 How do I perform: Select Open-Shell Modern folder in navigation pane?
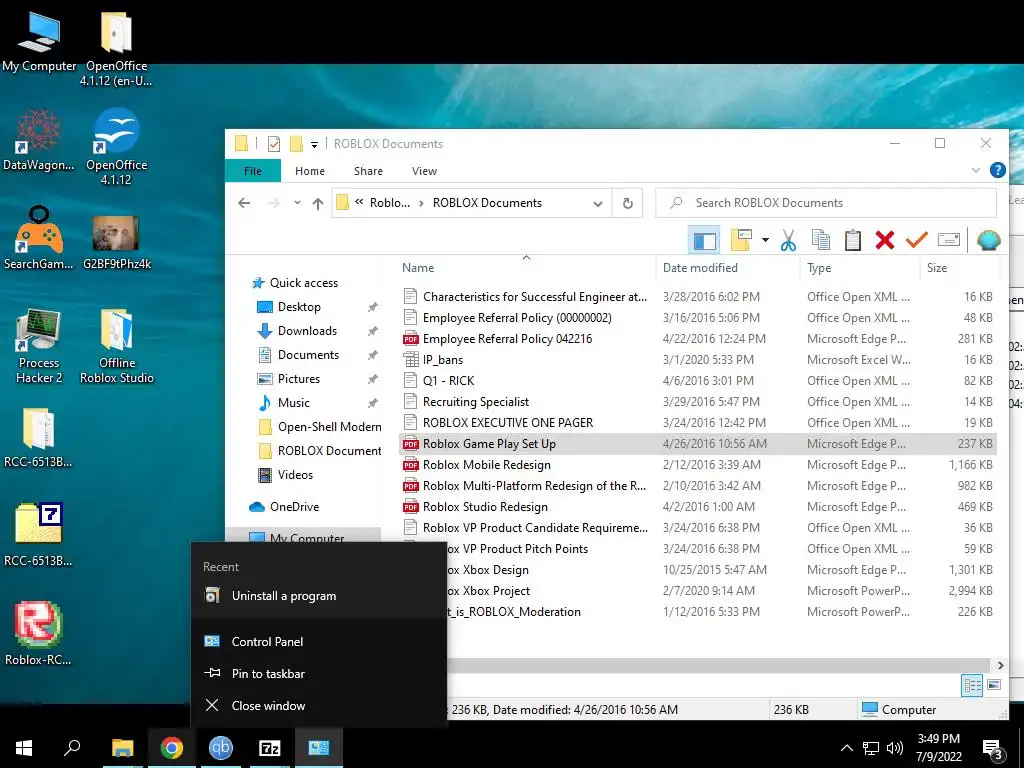point(329,427)
